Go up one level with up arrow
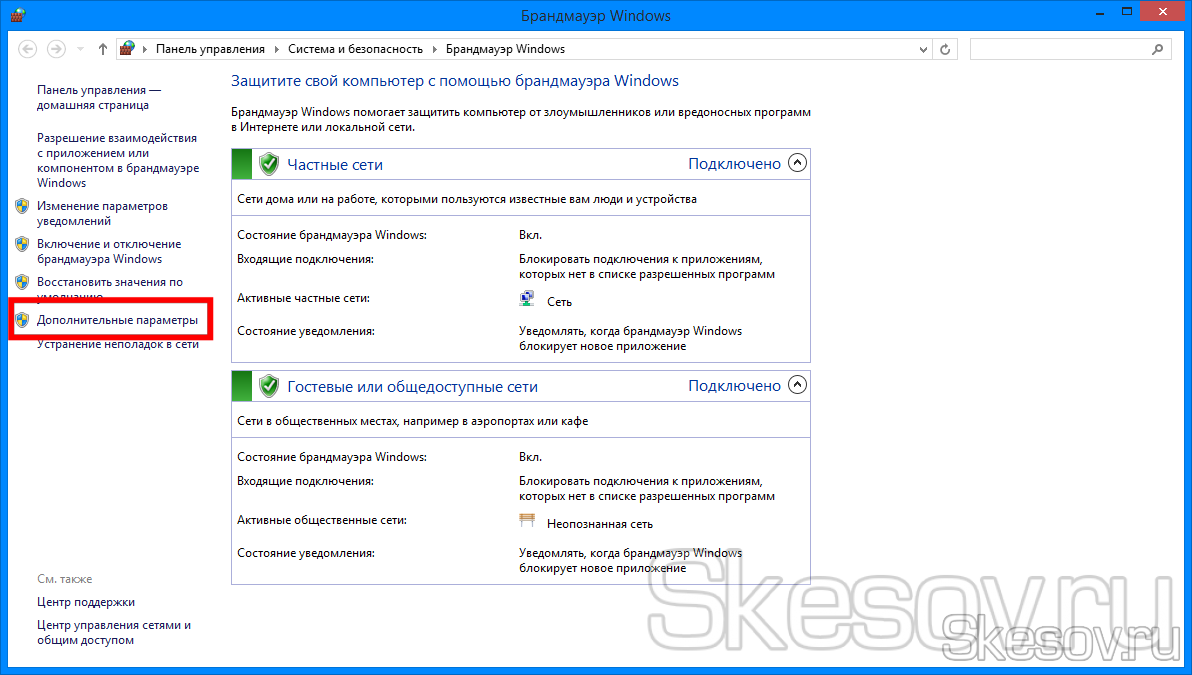 [103, 49]
